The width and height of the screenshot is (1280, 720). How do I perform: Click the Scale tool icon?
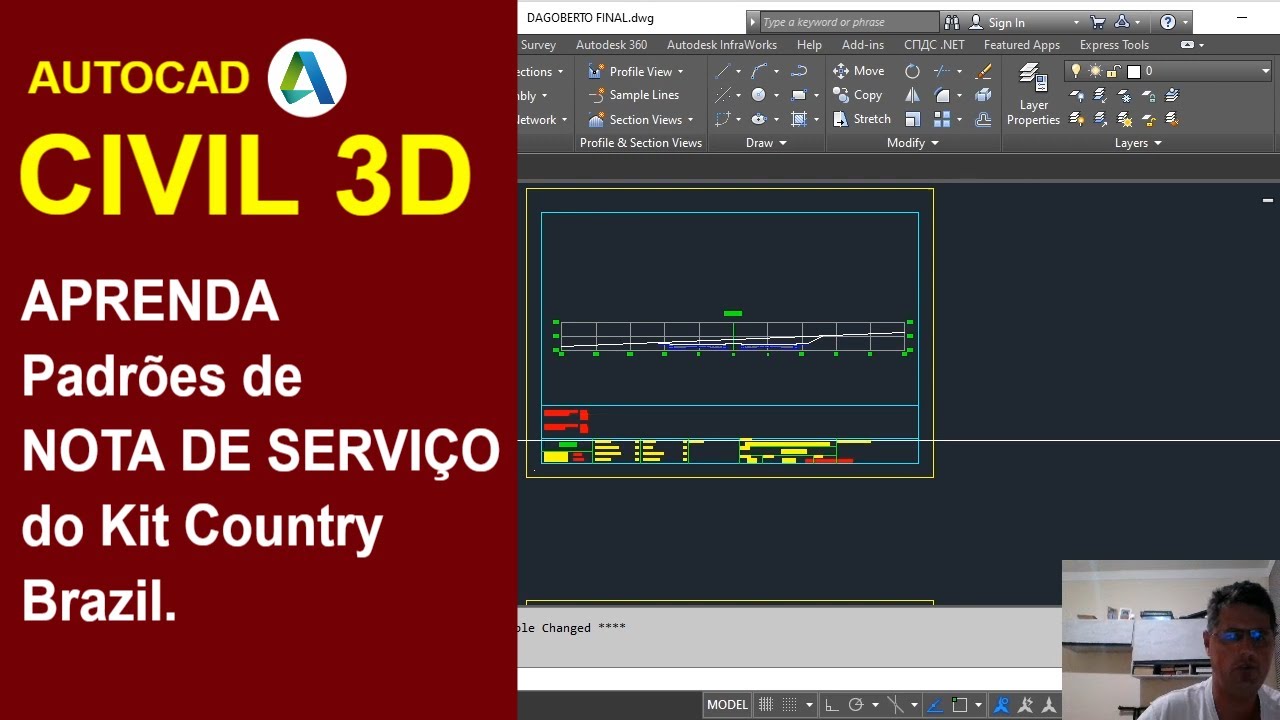[x=912, y=119]
